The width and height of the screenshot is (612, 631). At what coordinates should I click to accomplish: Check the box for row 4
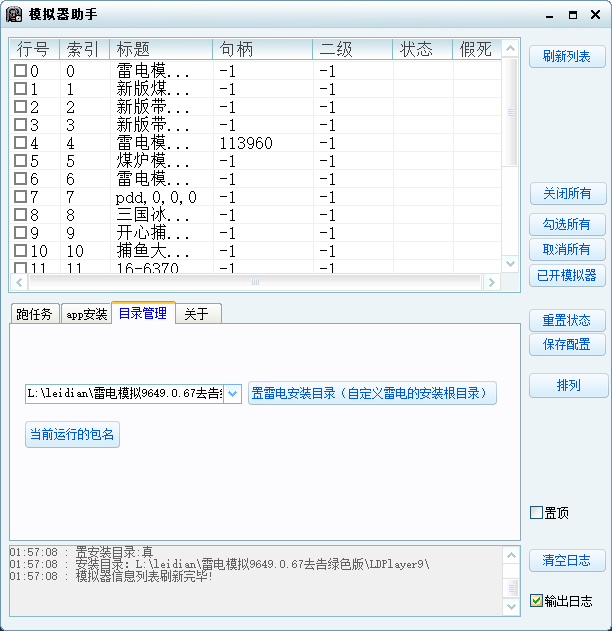[20, 143]
